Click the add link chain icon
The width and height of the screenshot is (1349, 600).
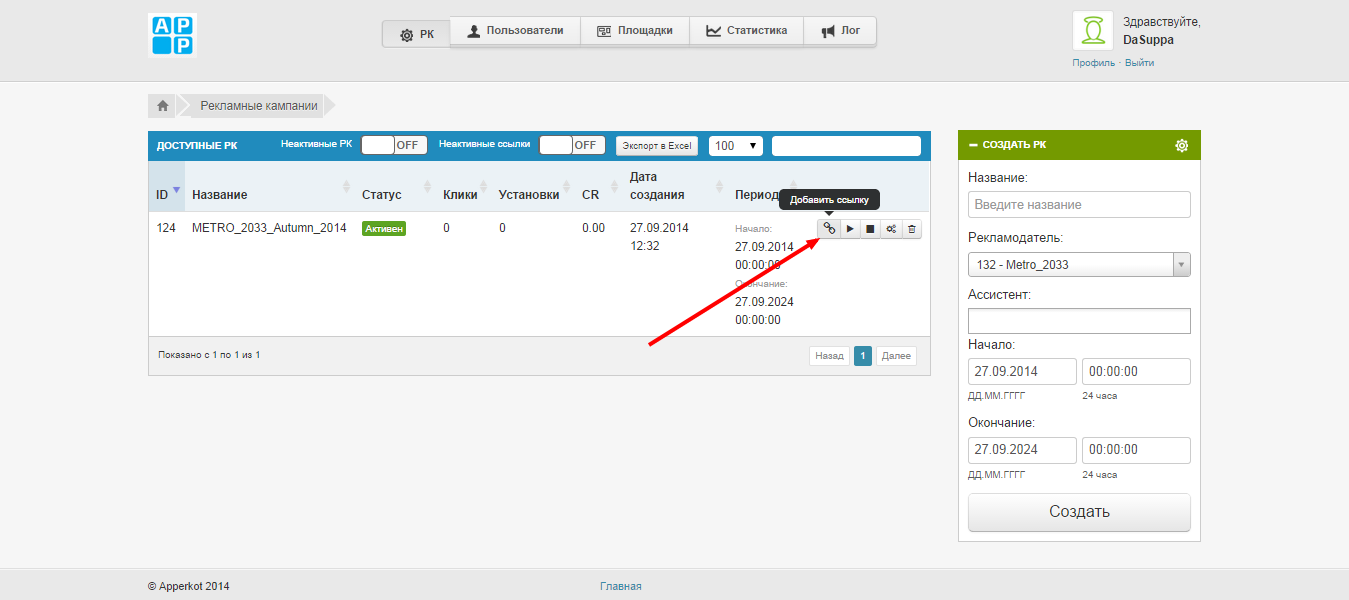[829, 229]
